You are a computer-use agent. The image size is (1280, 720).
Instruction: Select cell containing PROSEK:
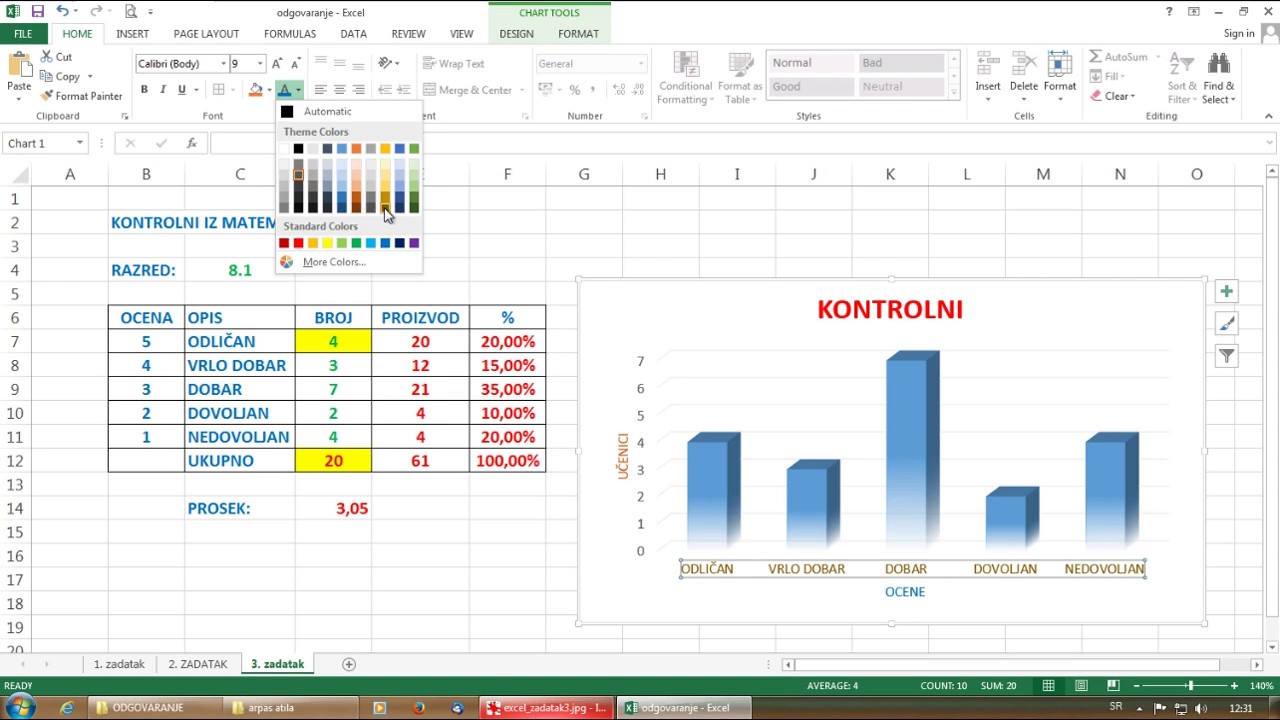(240, 508)
